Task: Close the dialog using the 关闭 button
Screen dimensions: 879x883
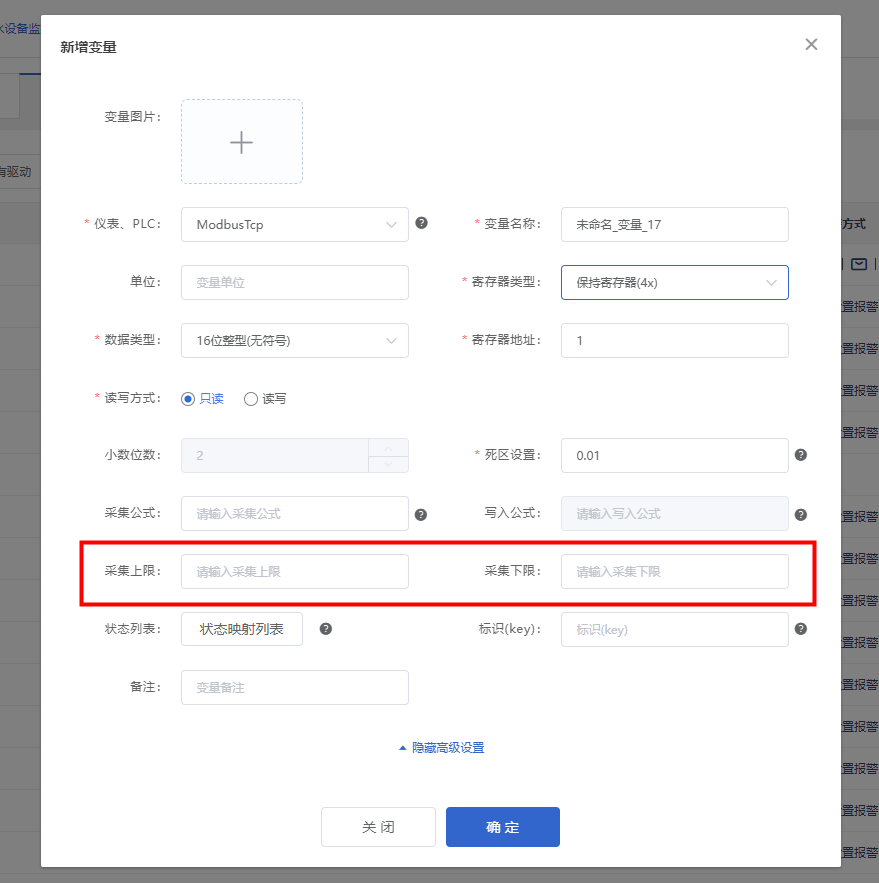Action: [x=378, y=826]
